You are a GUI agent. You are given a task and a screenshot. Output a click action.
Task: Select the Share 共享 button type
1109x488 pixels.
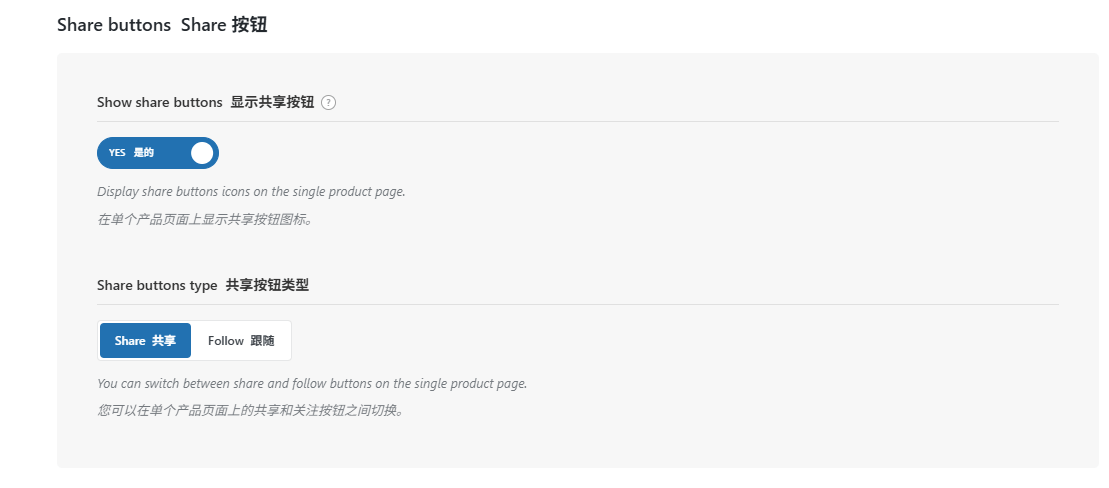coord(146,341)
